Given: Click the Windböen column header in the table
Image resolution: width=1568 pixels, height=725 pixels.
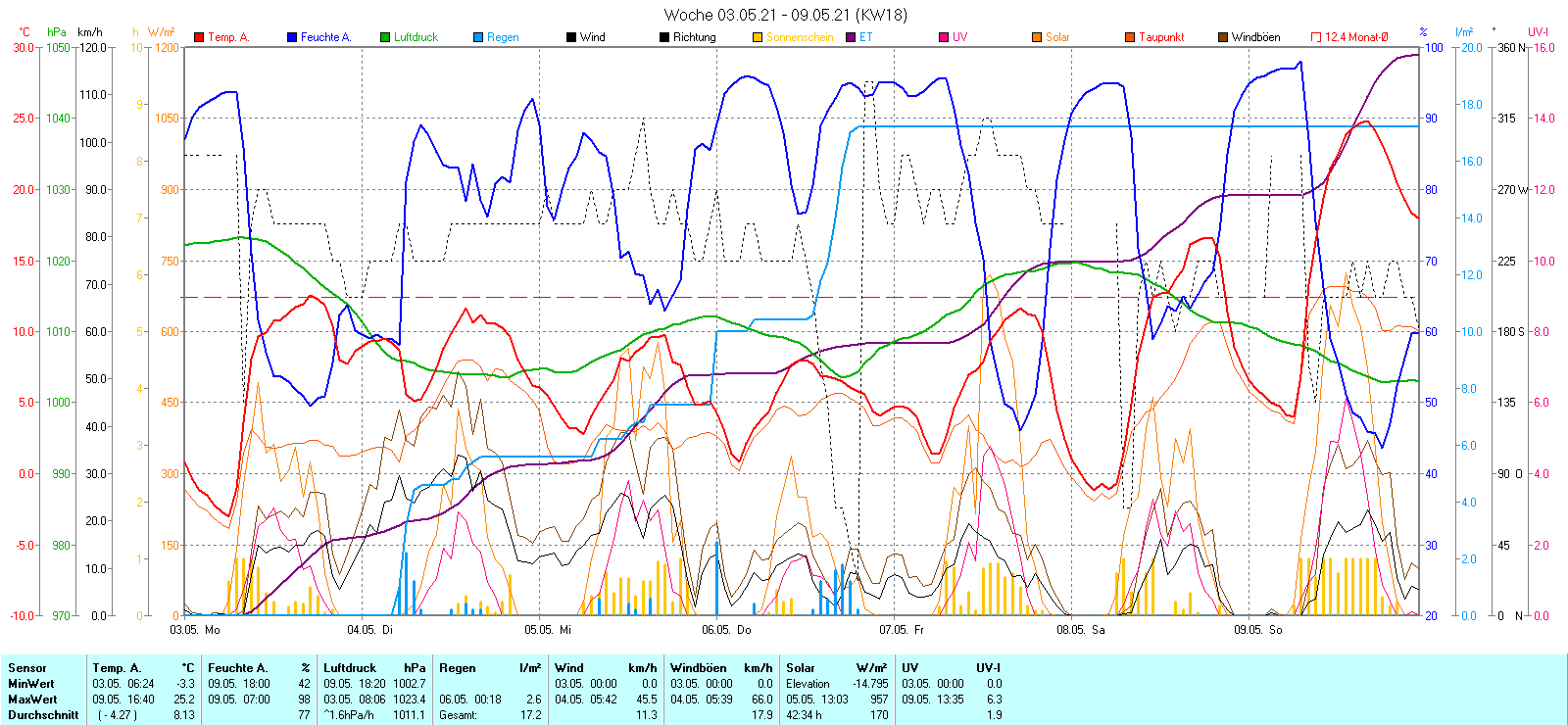Looking at the screenshot, I should (x=699, y=668).
